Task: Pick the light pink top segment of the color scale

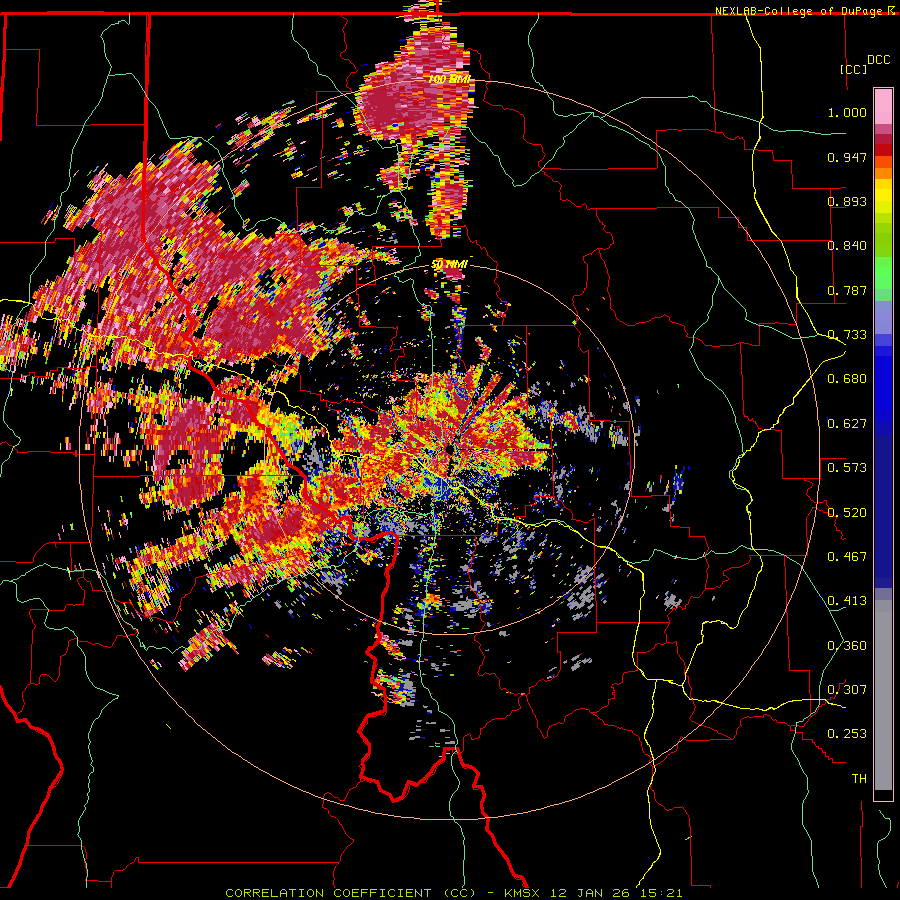Action: point(883,107)
